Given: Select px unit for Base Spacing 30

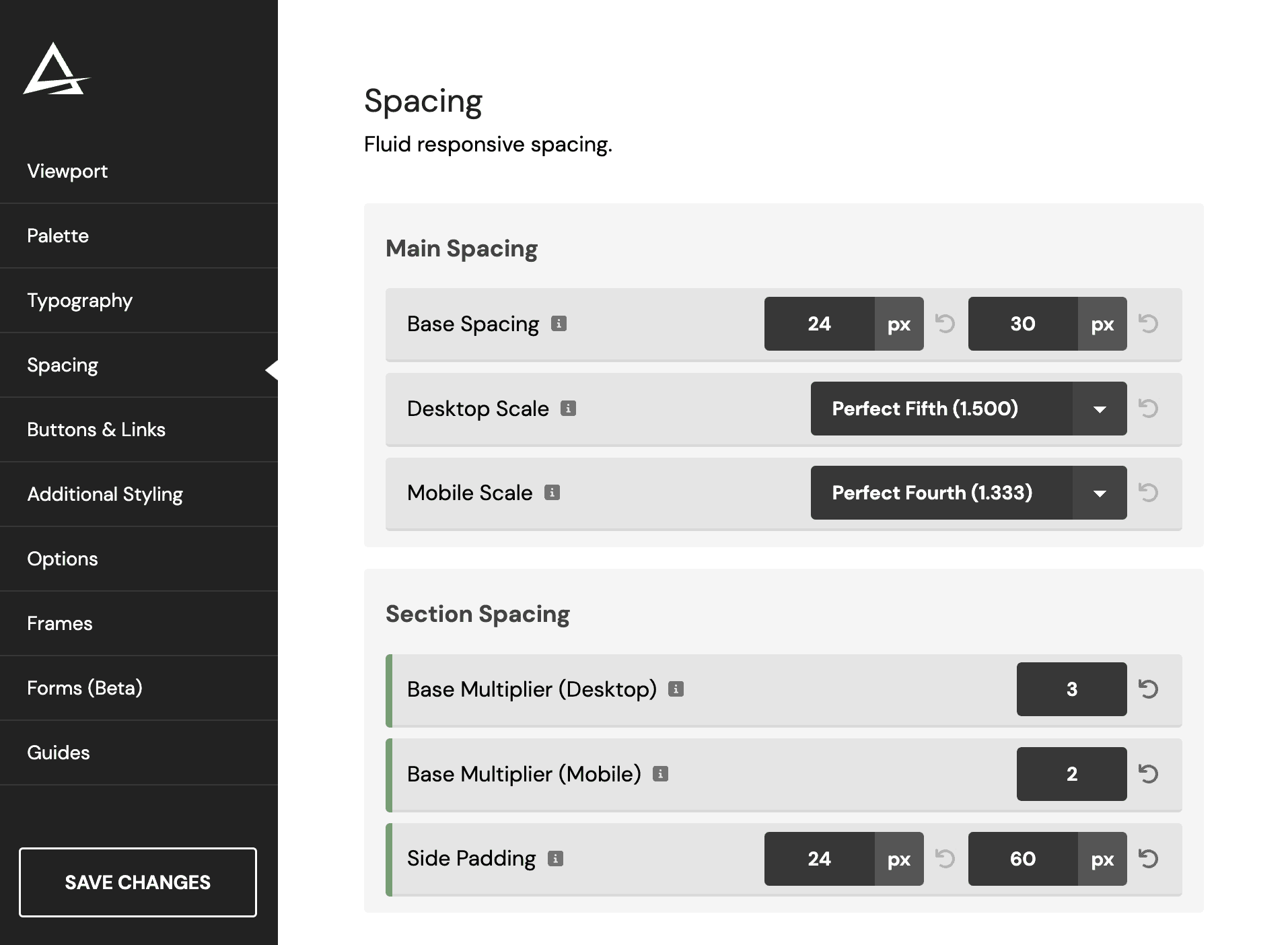Looking at the screenshot, I should 1102,324.
